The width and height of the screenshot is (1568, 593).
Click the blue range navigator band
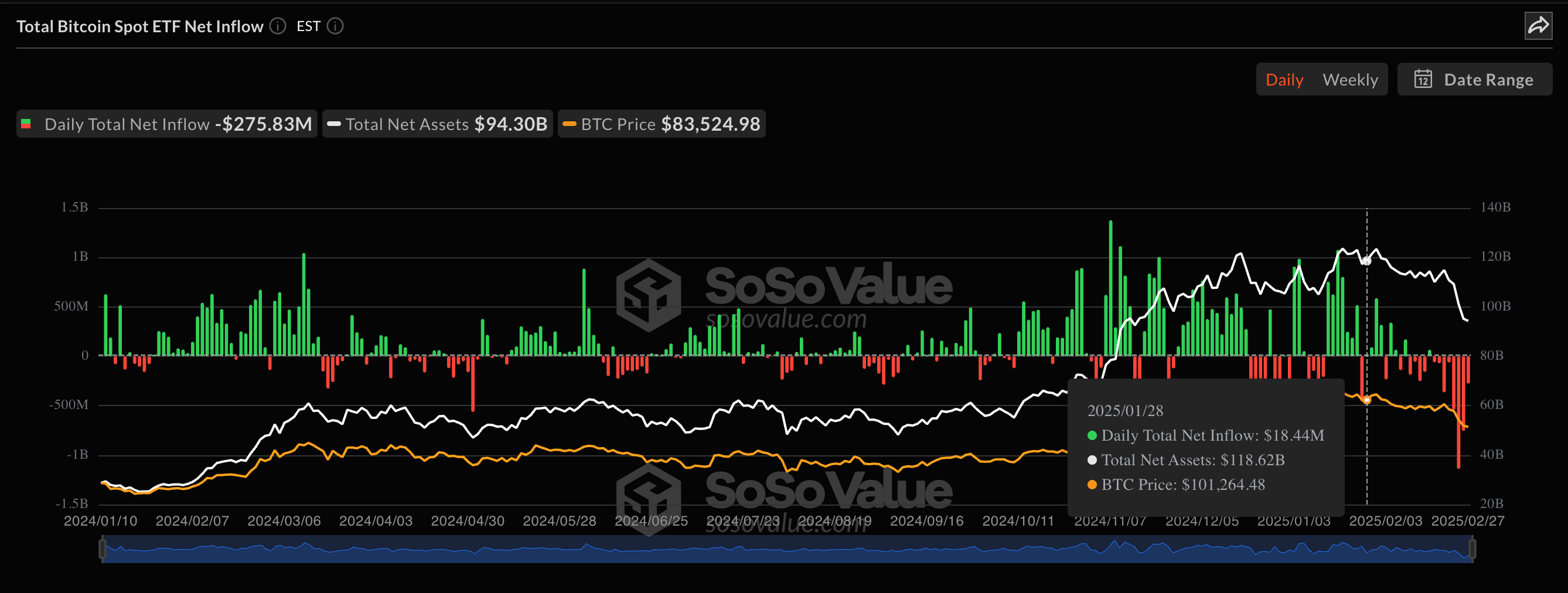(787, 549)
